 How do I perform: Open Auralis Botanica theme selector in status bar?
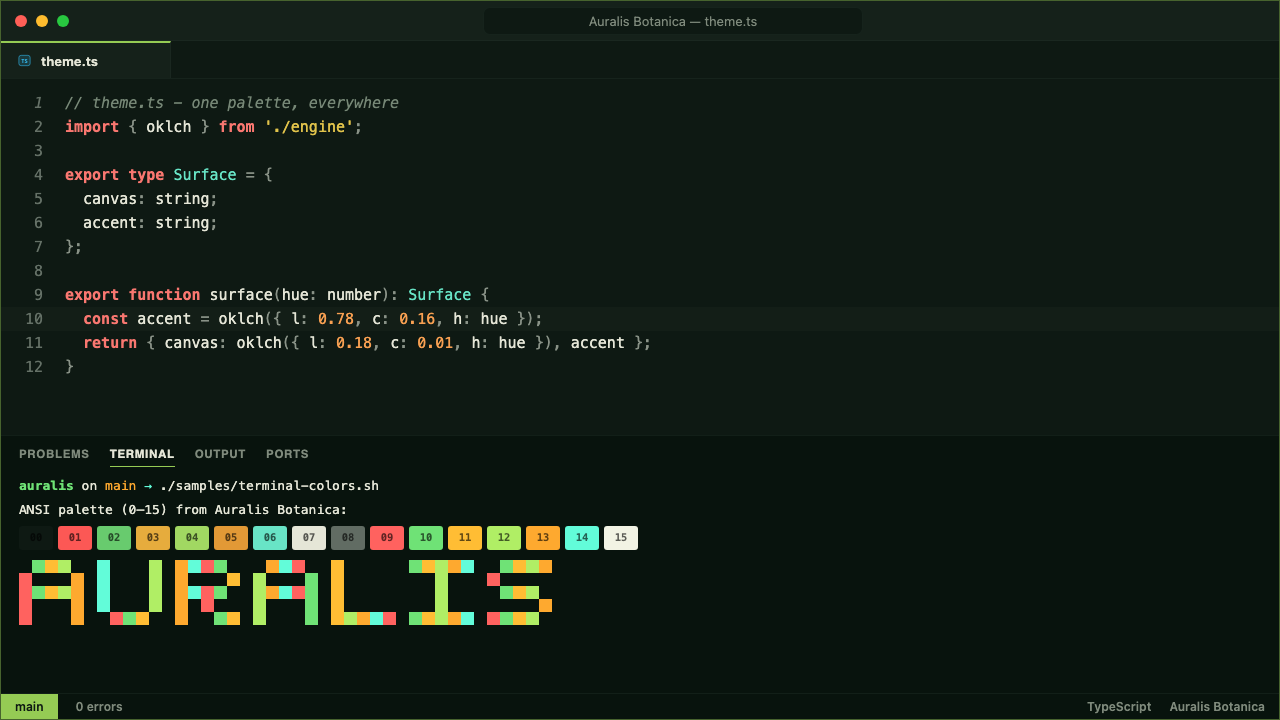(1217, 707)
